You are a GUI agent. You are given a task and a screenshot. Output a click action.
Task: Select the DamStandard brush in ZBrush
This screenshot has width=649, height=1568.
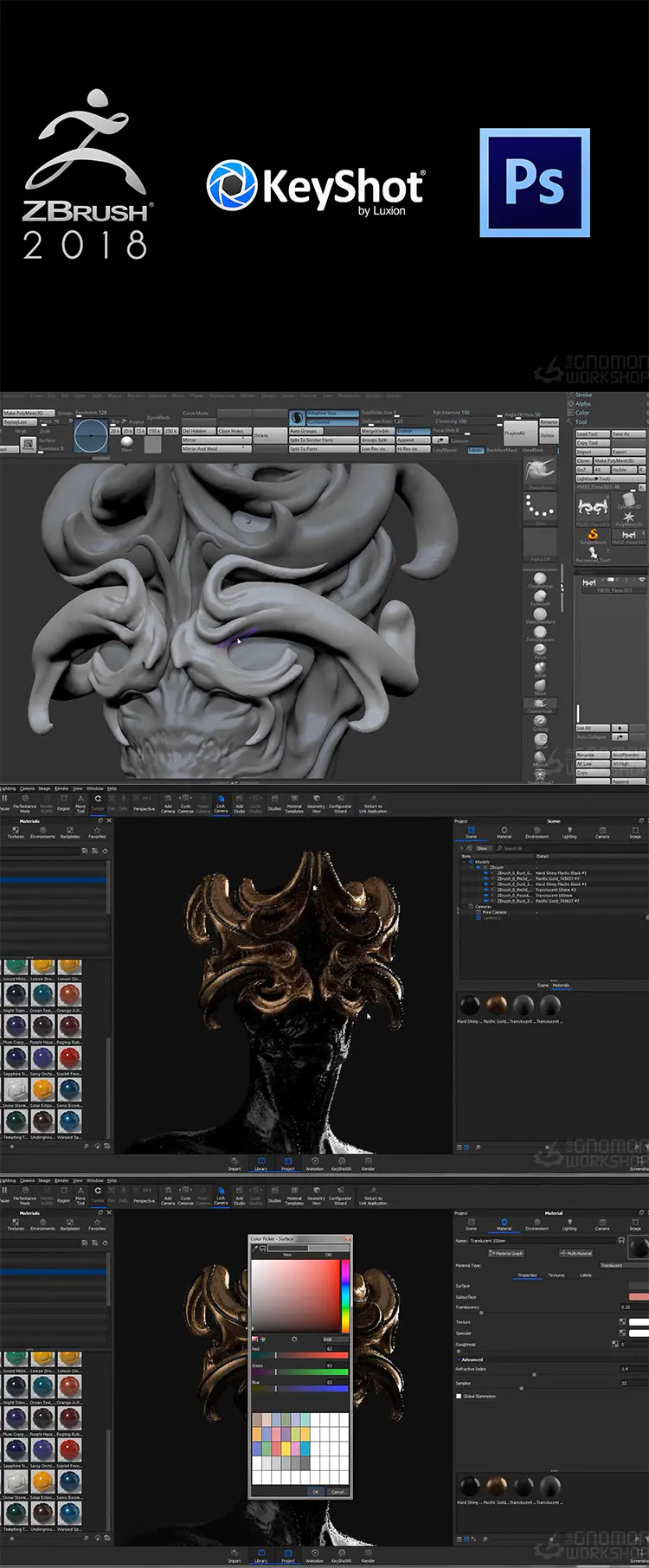point(540,616)
